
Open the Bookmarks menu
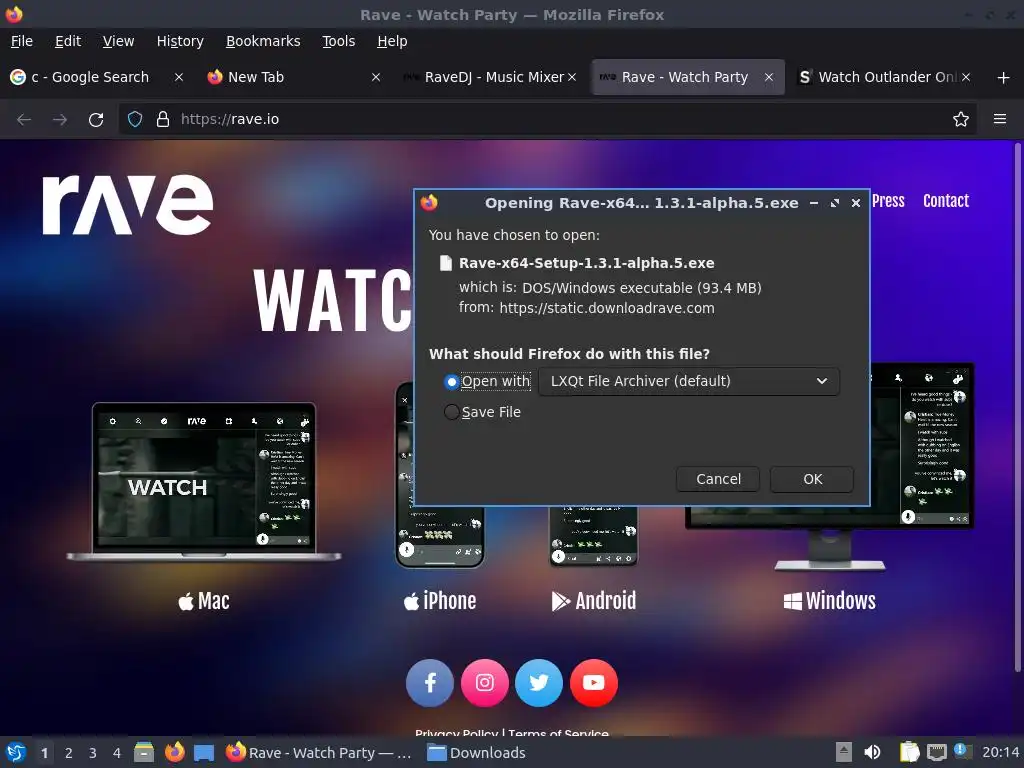click(x=263, y=41)
